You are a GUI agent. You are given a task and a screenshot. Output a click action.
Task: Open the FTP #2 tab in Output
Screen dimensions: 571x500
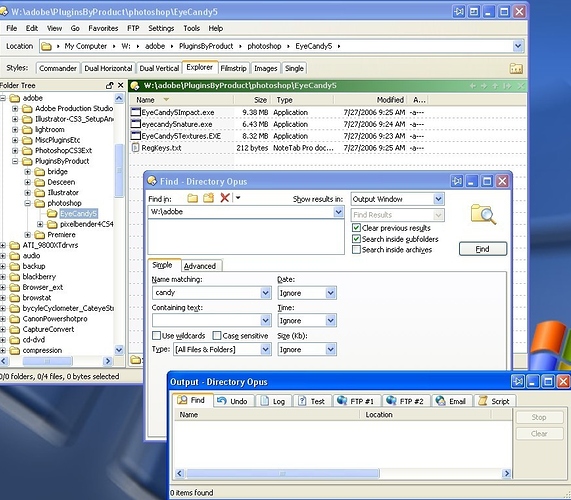(x=406, y=401)
